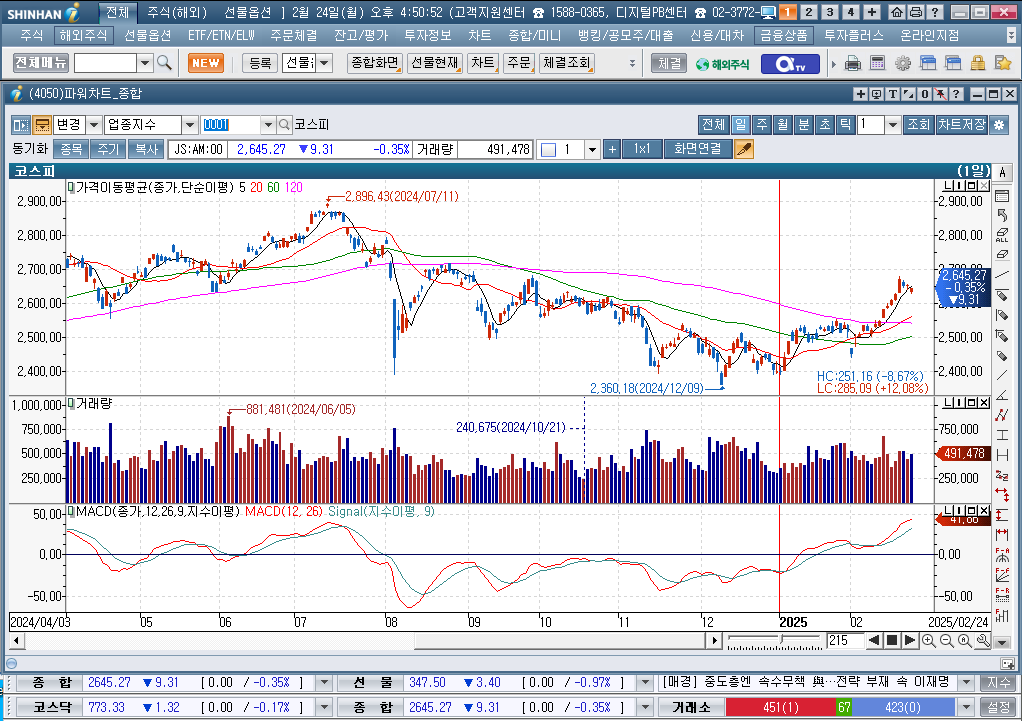Viewport: 1022px width, 721px height.
Task: Click the help question mark on chart title bar
Action: tap(956, 94)
